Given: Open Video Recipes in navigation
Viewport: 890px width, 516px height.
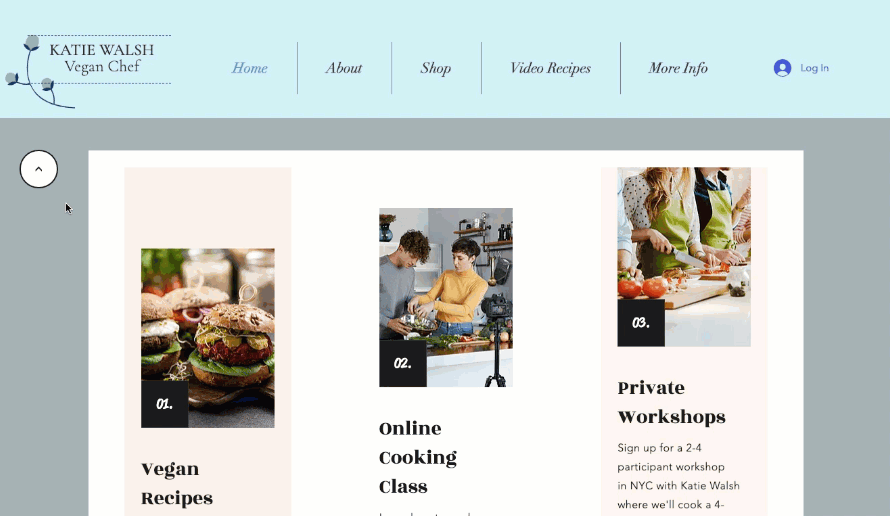Looking at the screenshot, I should coord(551,68).
